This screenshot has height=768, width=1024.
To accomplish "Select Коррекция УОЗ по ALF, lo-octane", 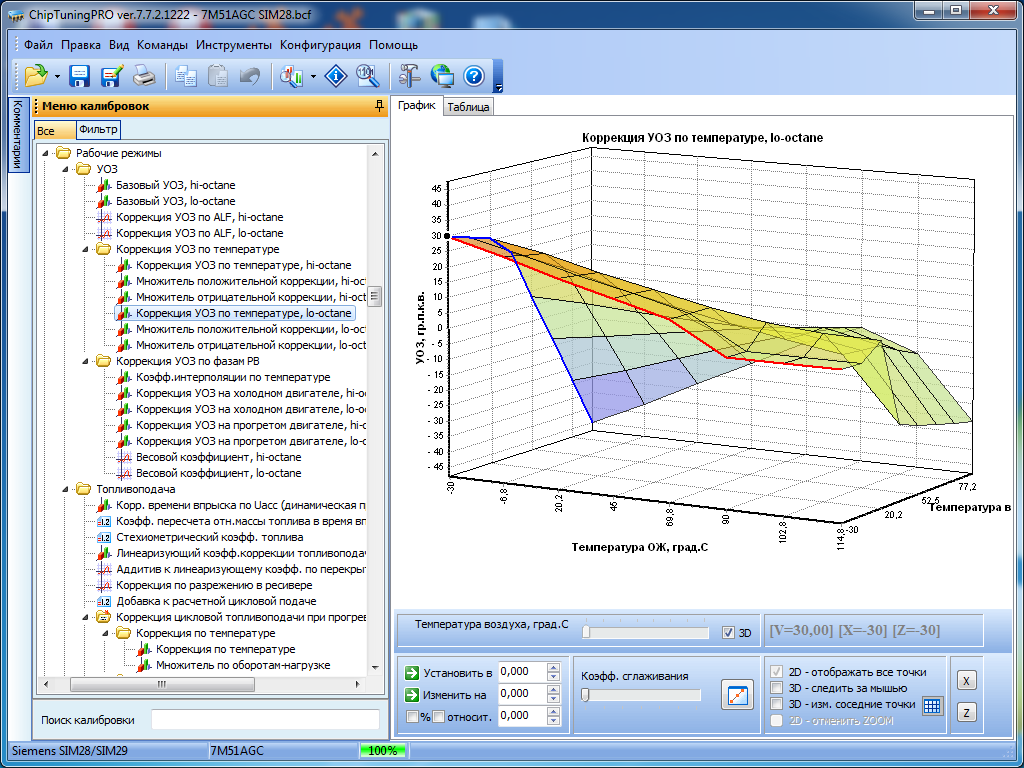I will pos(199,233).
